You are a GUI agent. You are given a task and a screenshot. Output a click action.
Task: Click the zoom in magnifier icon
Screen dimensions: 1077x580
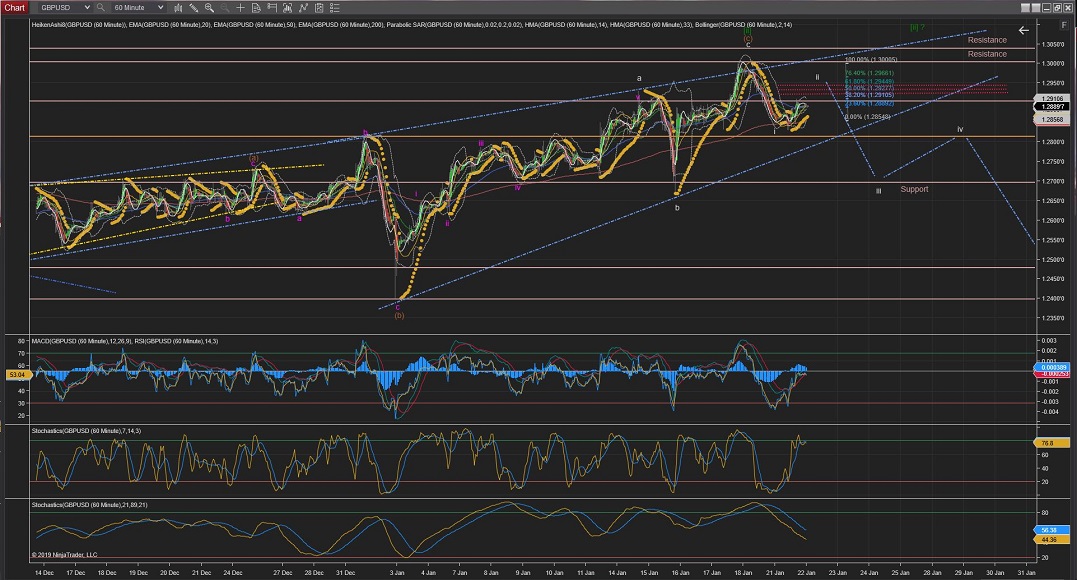(x=208, y=7)
